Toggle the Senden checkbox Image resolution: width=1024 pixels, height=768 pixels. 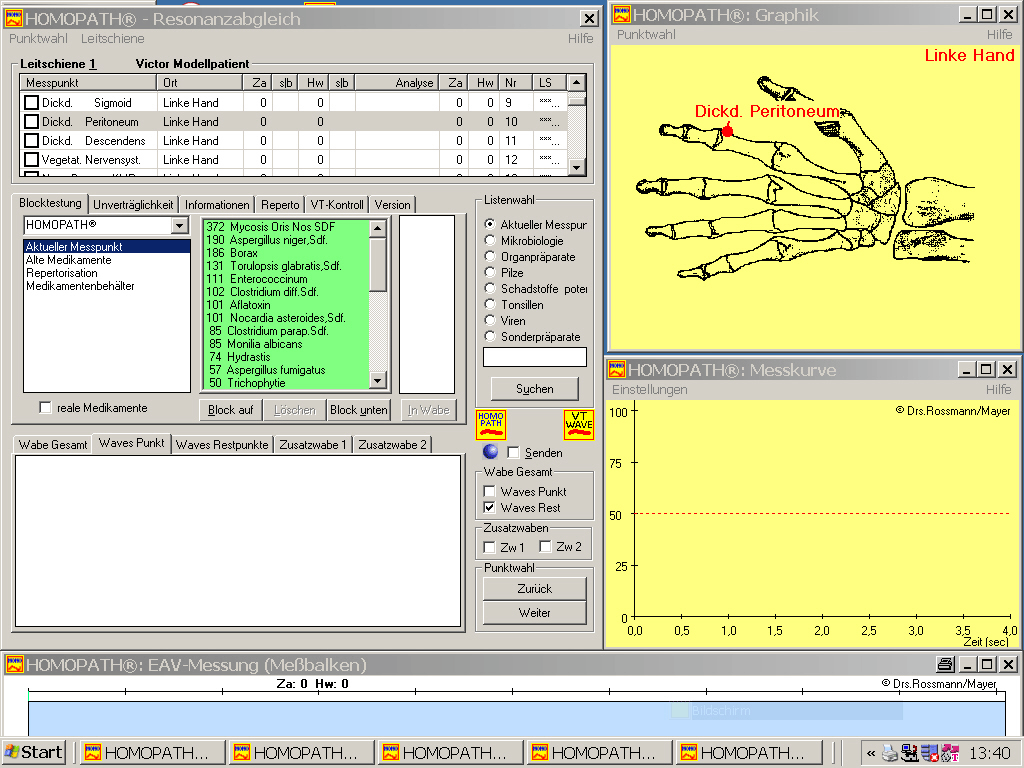pos(513,453)
